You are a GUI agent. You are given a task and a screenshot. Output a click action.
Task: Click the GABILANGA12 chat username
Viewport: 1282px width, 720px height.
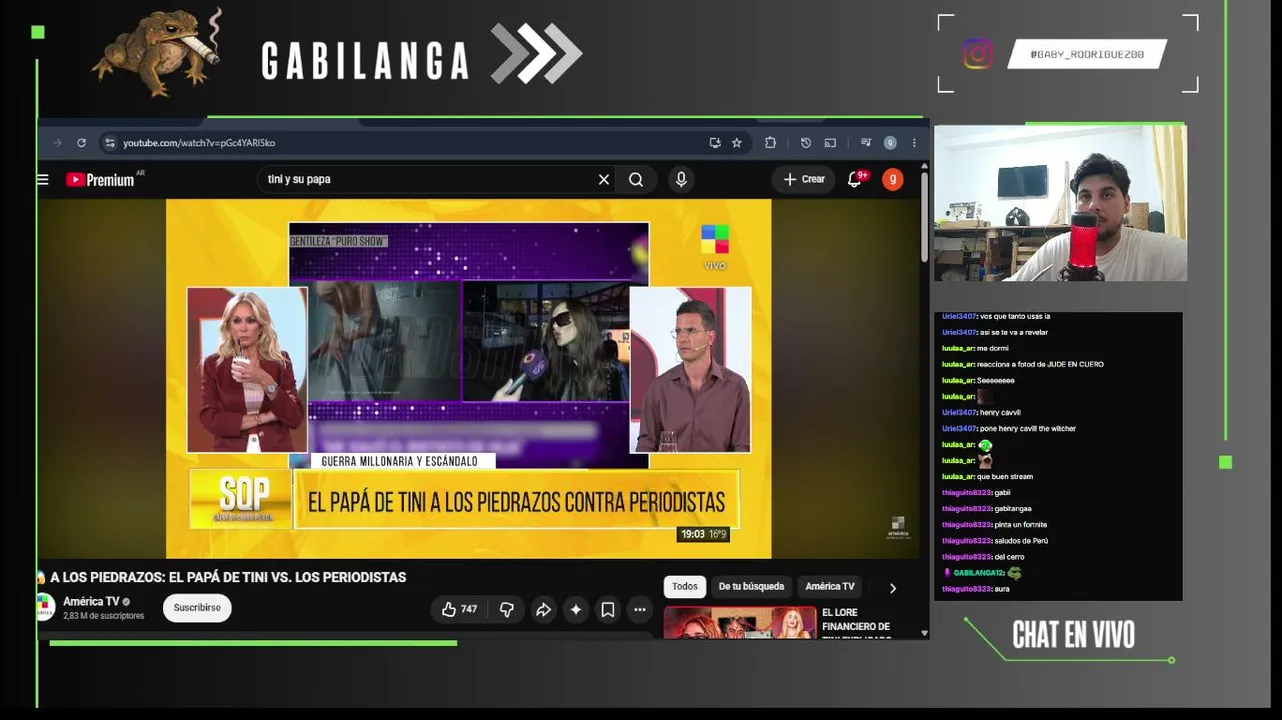click(978, 573)
